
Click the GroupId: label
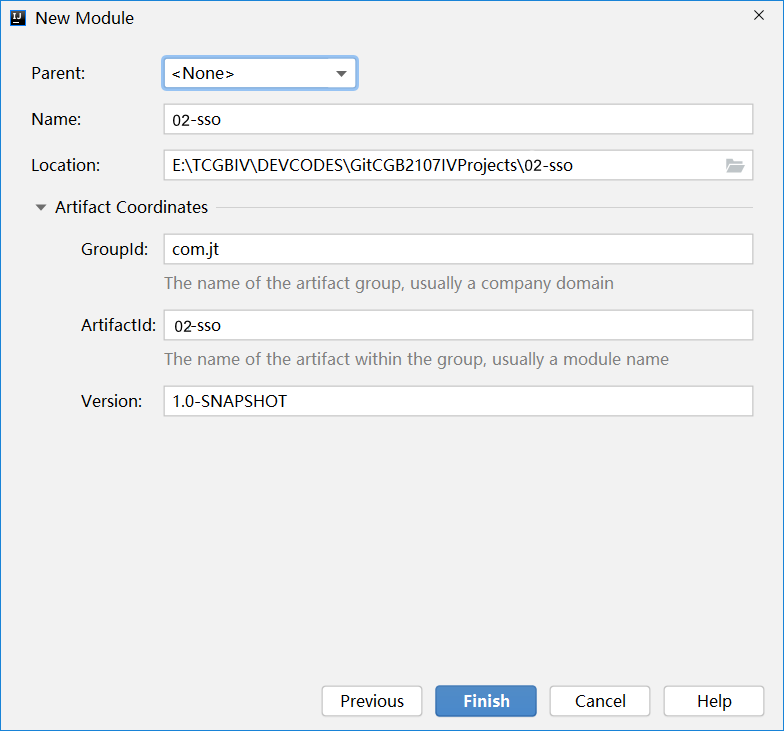click(114, 249)
